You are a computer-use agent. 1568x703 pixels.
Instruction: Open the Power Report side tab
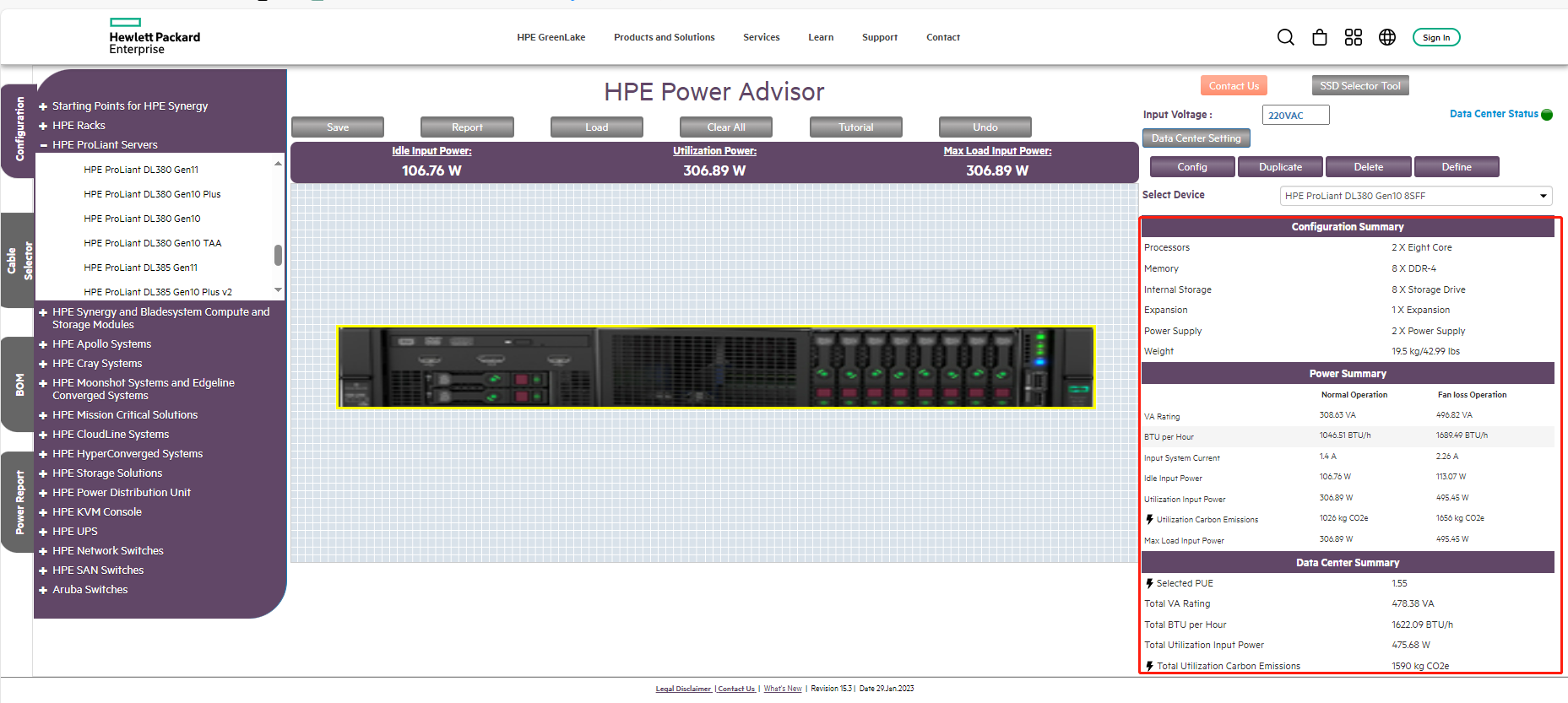pyautogui.click(x=19, y=502)
